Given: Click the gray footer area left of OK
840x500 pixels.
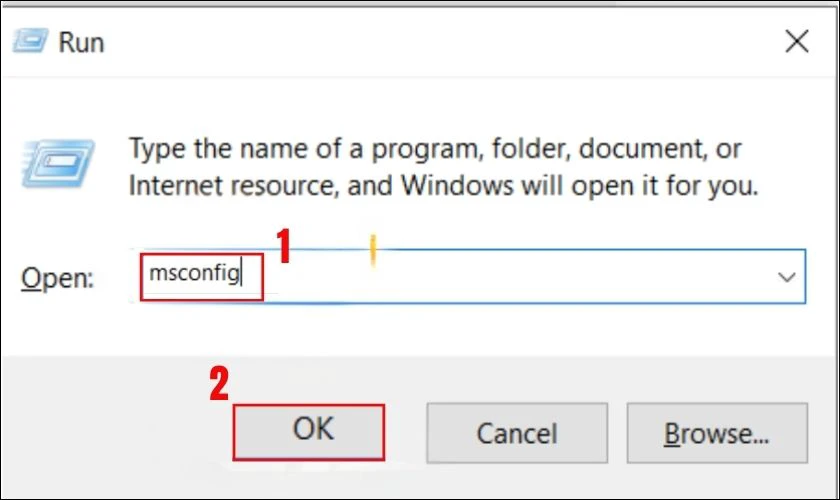Looking at the screenshot, I should [x=110, y=432].
